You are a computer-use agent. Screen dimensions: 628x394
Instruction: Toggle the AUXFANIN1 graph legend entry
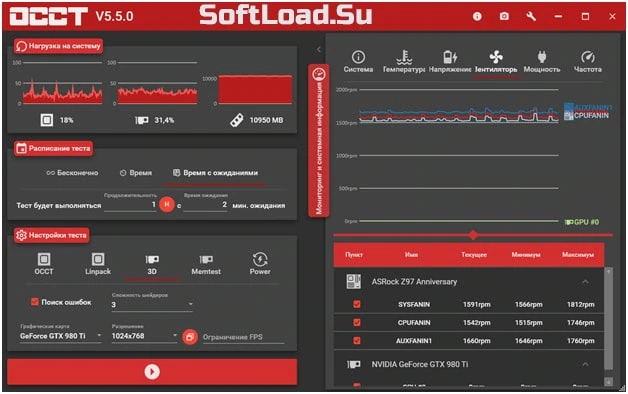coord(588,107)
